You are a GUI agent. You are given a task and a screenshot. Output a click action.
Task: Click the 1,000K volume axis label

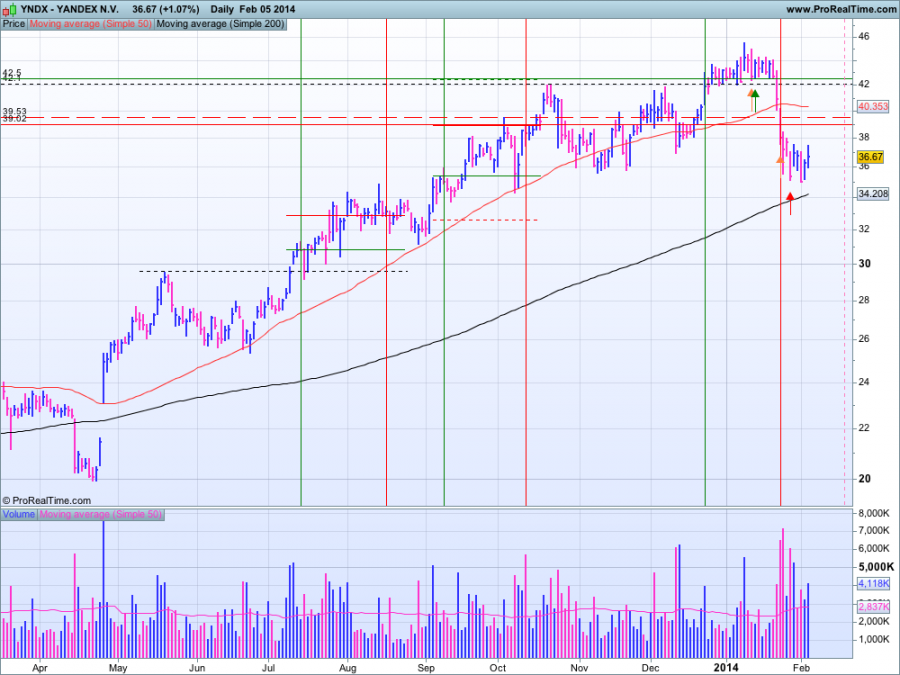[874, 639]
